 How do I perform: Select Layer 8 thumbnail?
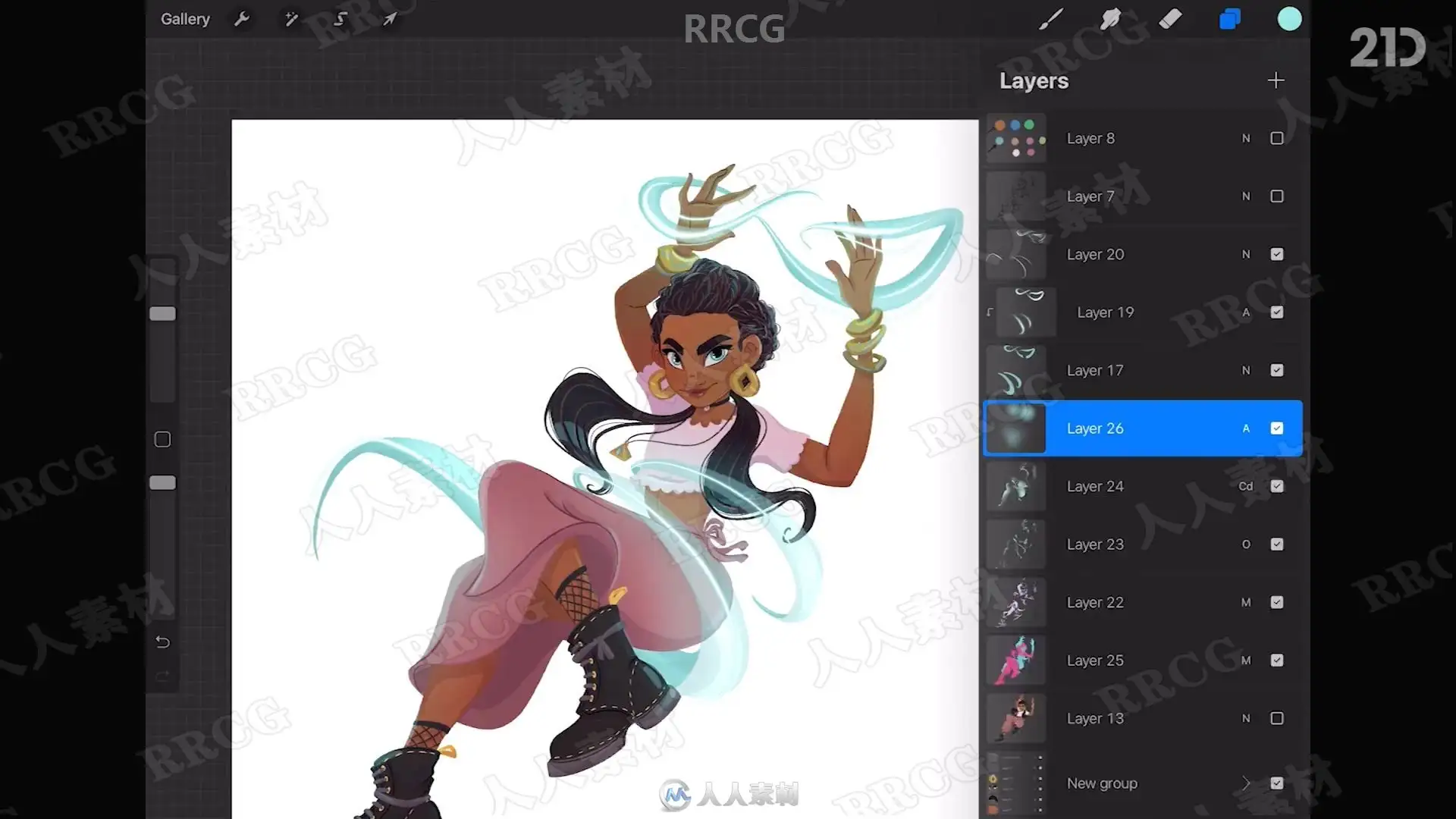click(x=1016, y=138)
